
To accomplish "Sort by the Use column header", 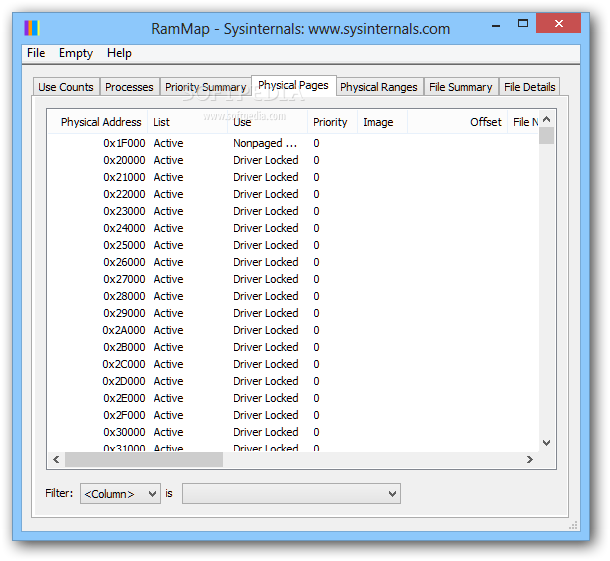I will (268, 122).
